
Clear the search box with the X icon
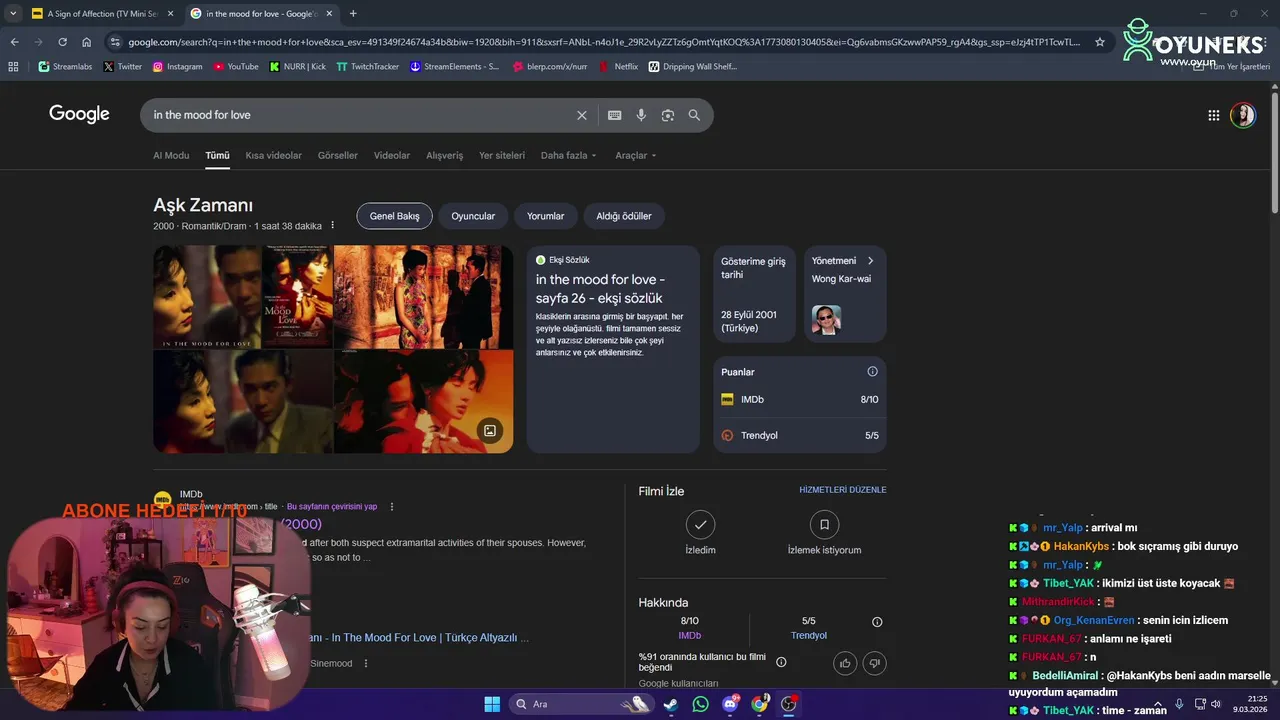point(582,115)
